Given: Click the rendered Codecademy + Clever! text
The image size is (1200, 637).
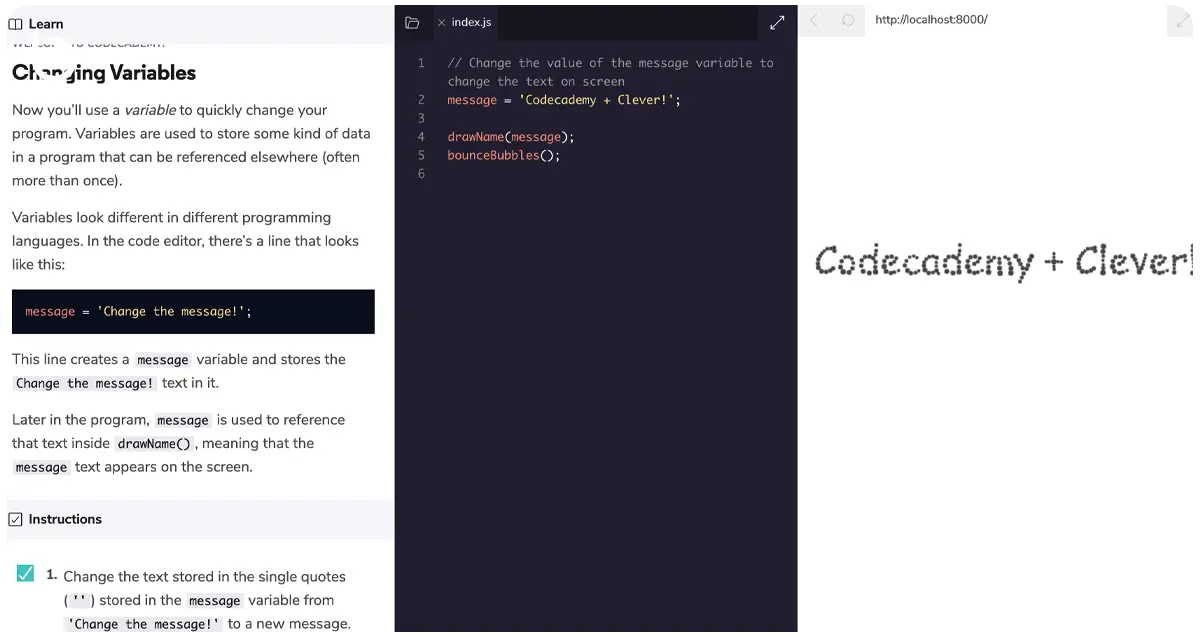Looking at the screenshot, I should [x=1003, y=262].
